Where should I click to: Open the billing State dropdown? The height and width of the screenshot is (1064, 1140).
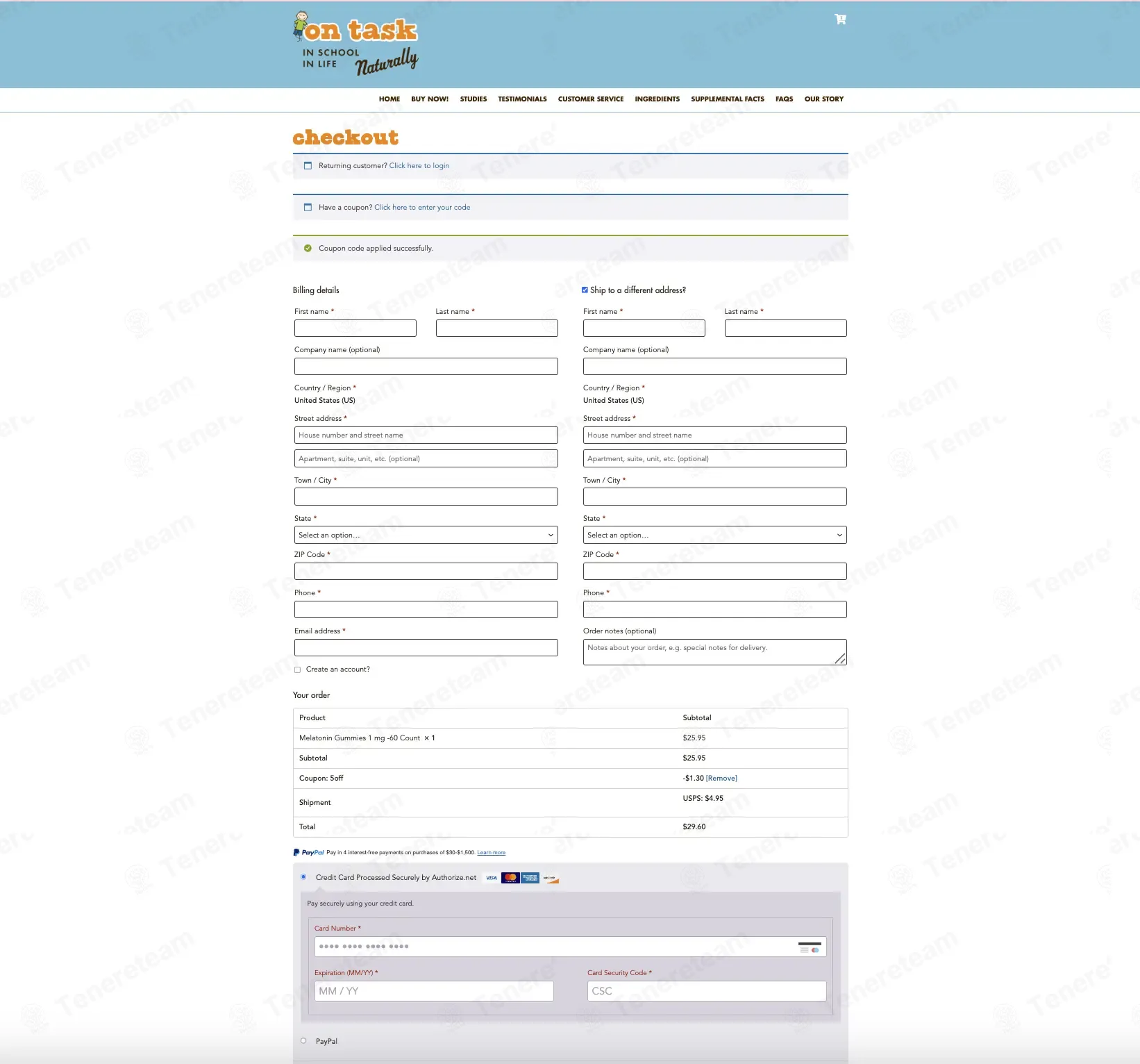[x=426, y=535]
